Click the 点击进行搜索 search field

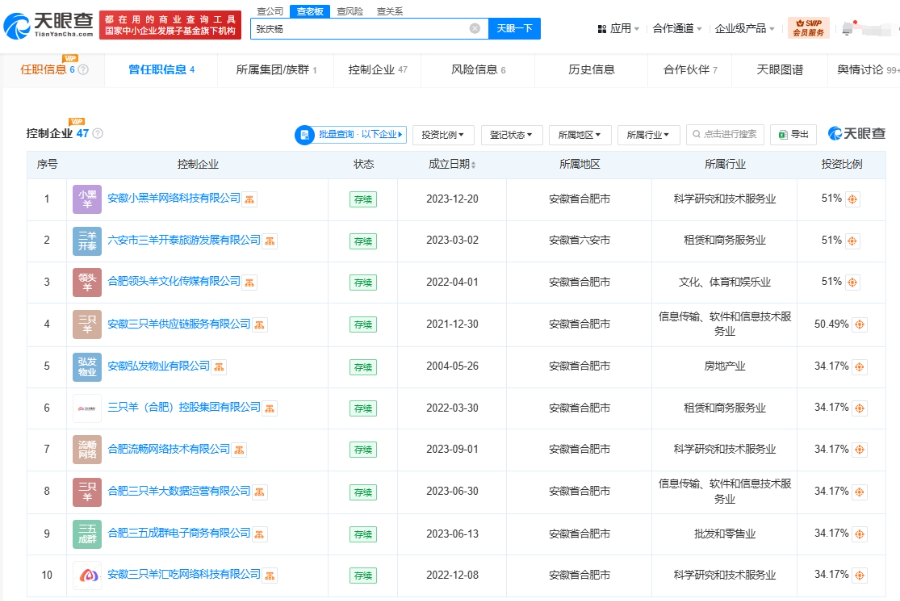(727, 134)
